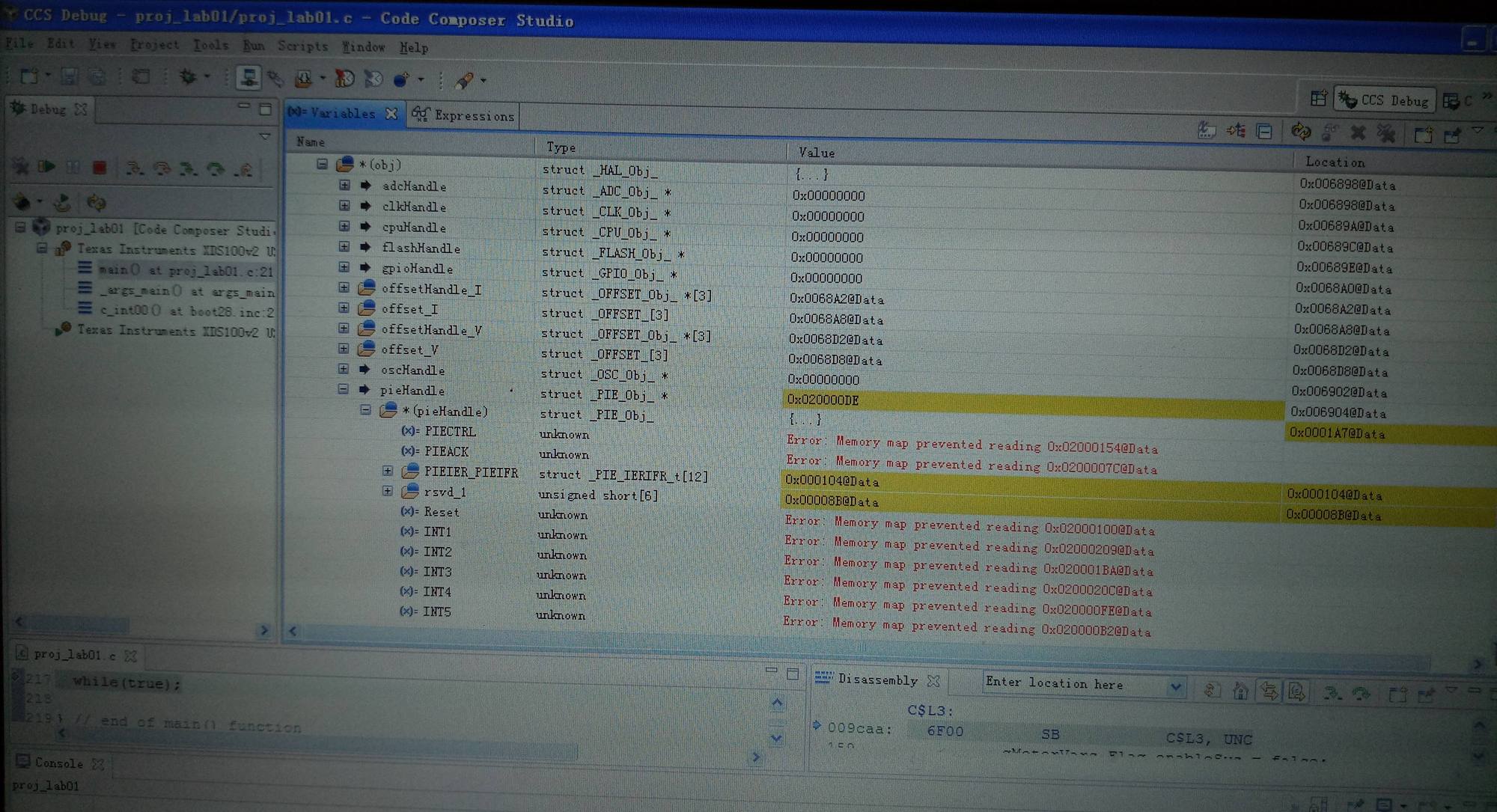This screenshot has height=812, width=1497.
Task: Select the CCS Debug perspective button
Action: 1385,100
